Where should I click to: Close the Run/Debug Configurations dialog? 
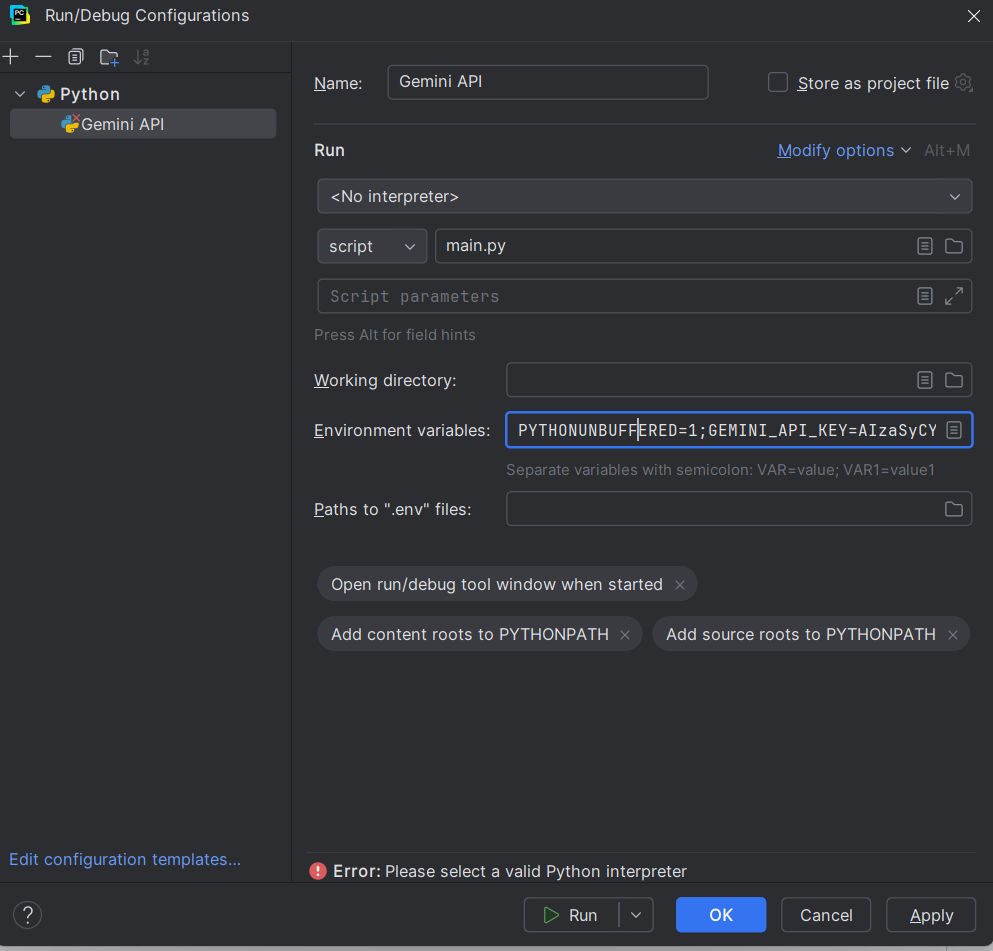tap(974, 16)
